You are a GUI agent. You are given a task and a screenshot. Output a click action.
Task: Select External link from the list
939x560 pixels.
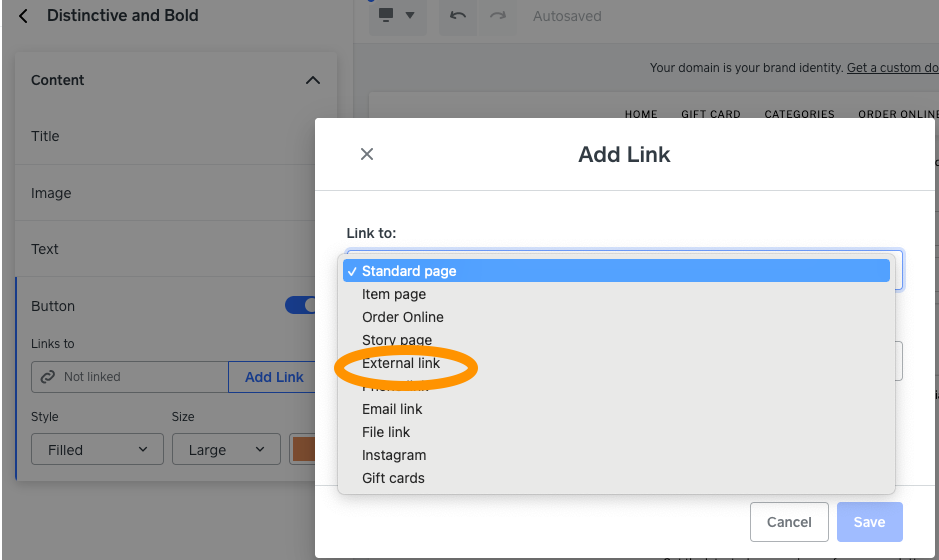point(401,363)
